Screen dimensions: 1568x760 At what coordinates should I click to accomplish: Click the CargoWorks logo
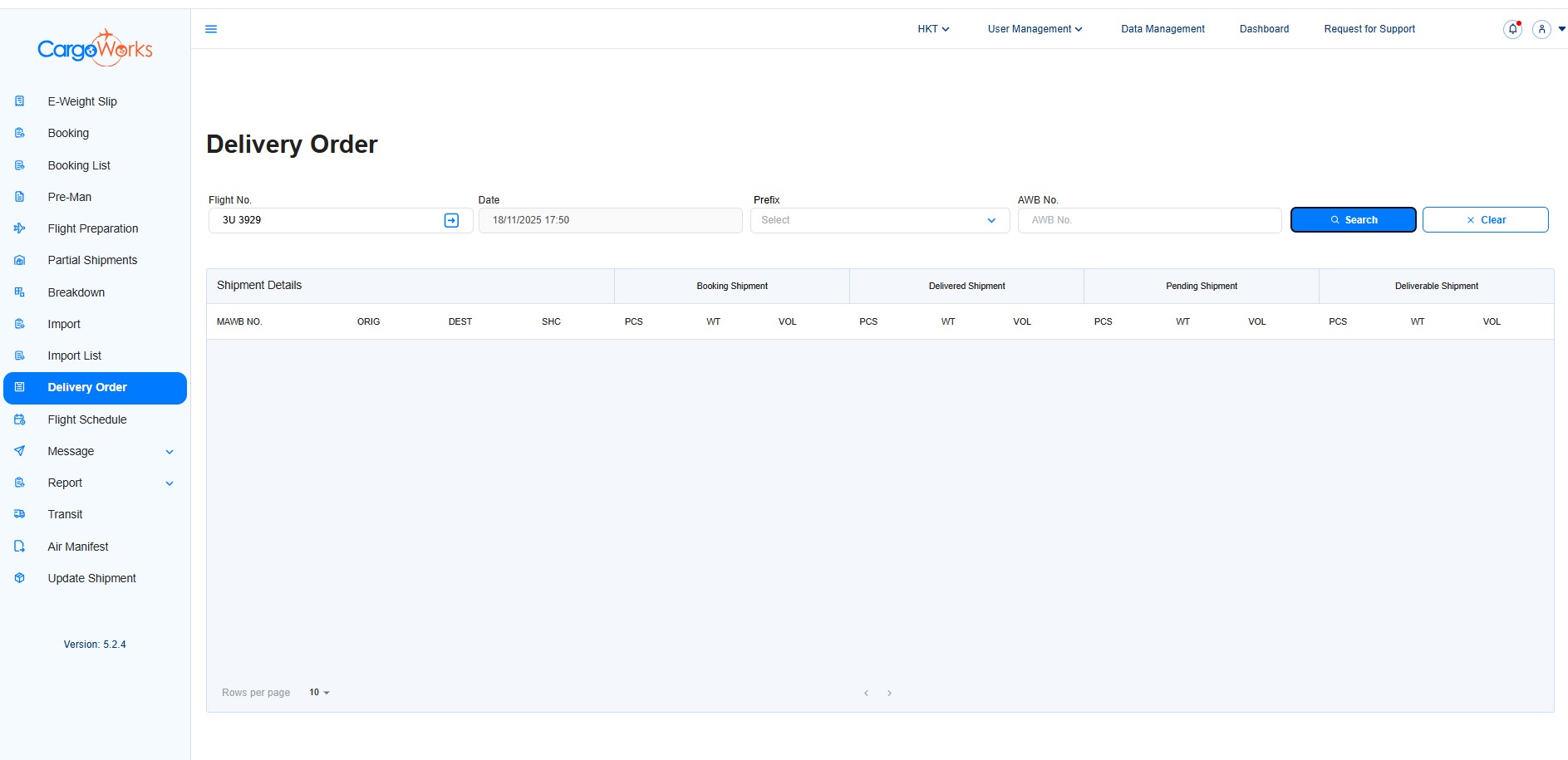point(95,48)
